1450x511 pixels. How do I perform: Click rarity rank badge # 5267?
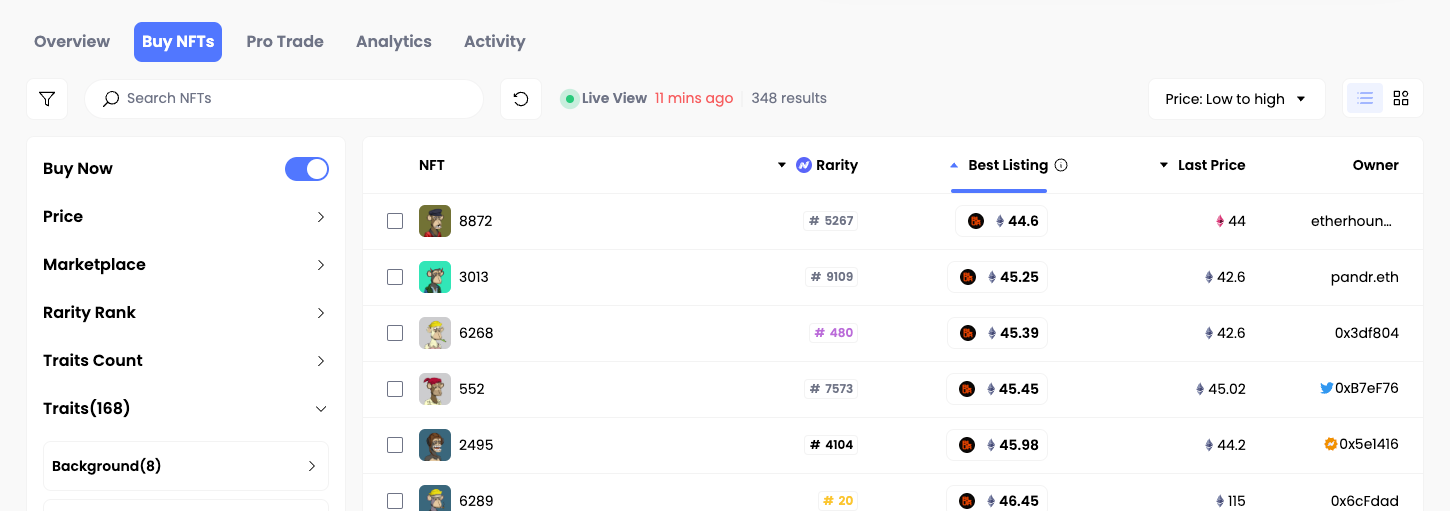click(x=831, y=221)
